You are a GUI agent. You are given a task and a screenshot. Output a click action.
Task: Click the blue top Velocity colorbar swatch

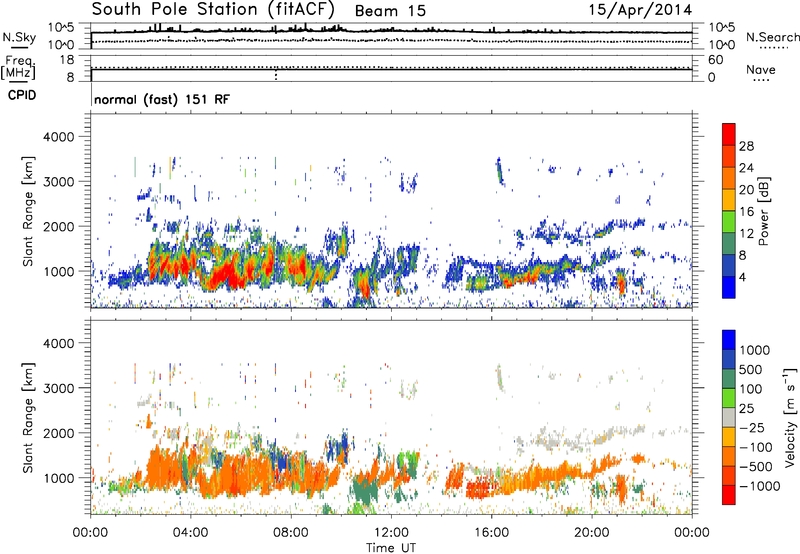point(729,340)
